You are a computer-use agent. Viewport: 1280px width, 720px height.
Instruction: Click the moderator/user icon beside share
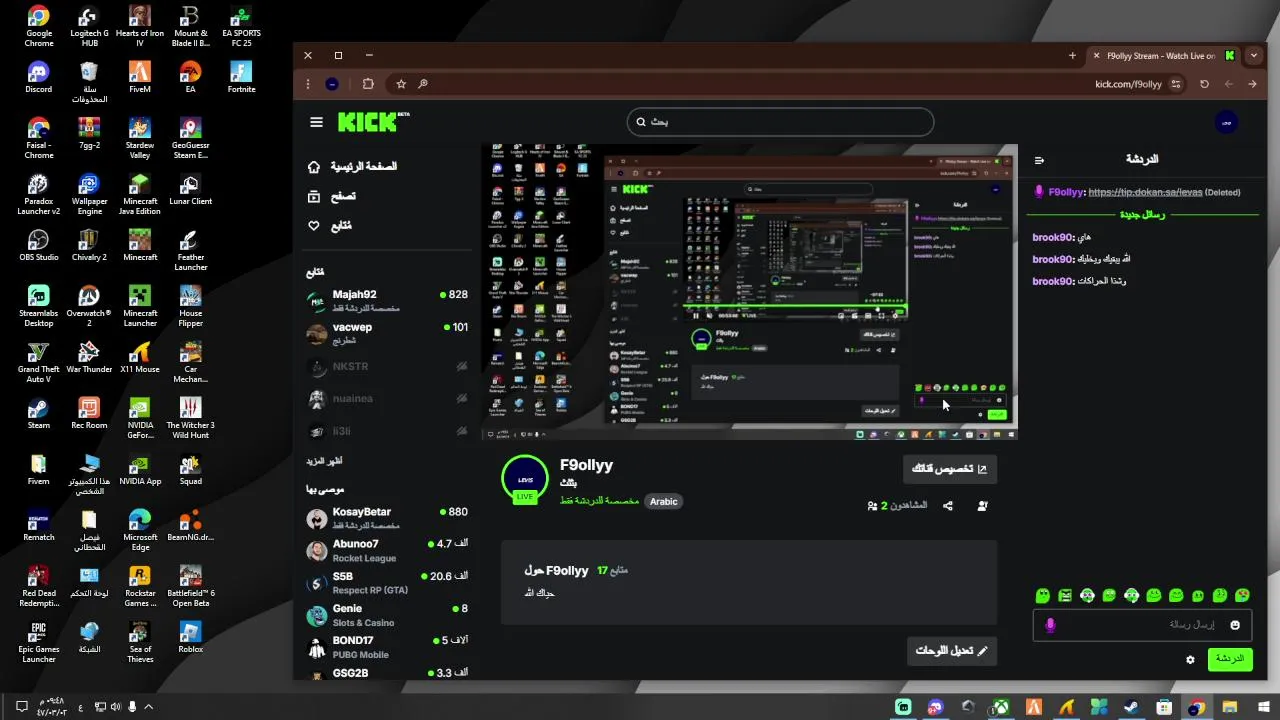pos(982,506)
